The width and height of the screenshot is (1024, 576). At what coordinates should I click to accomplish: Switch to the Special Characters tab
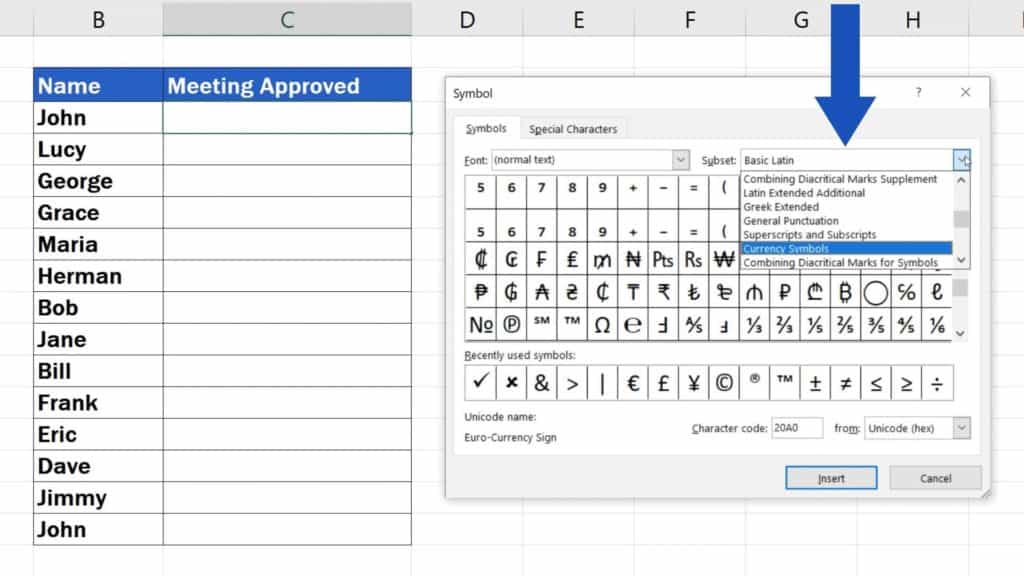[573, 128]
